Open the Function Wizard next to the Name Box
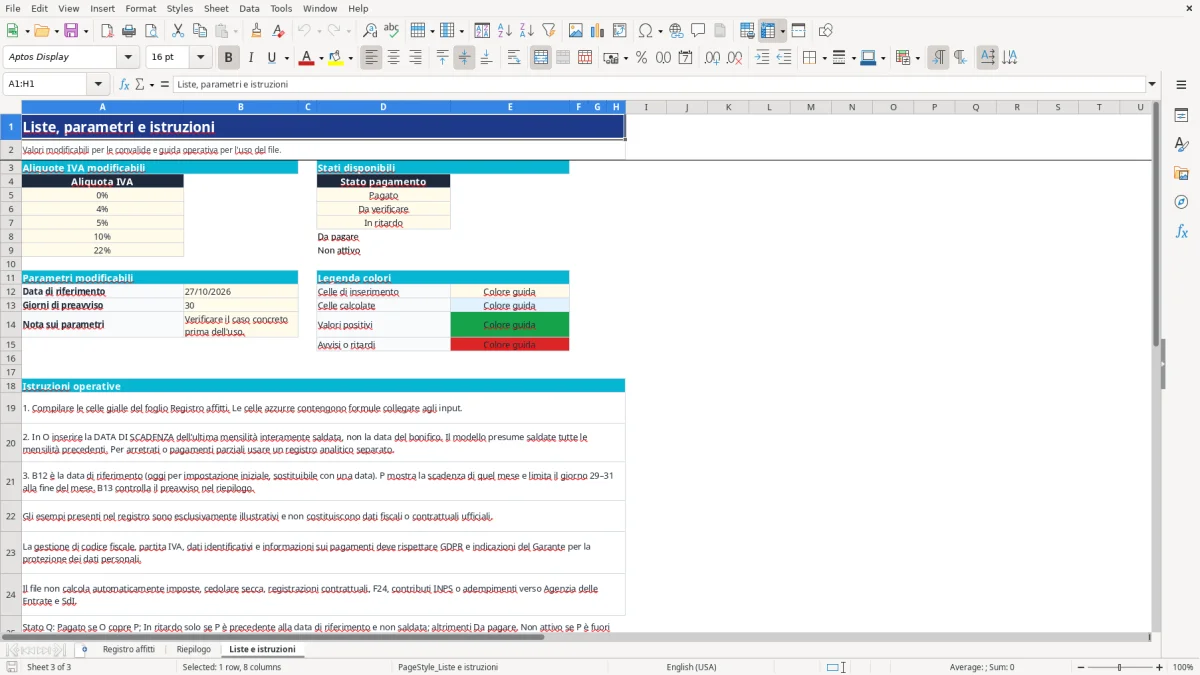Image resolution: width=1200 pixels, height=675 pixels. (125, 85)
